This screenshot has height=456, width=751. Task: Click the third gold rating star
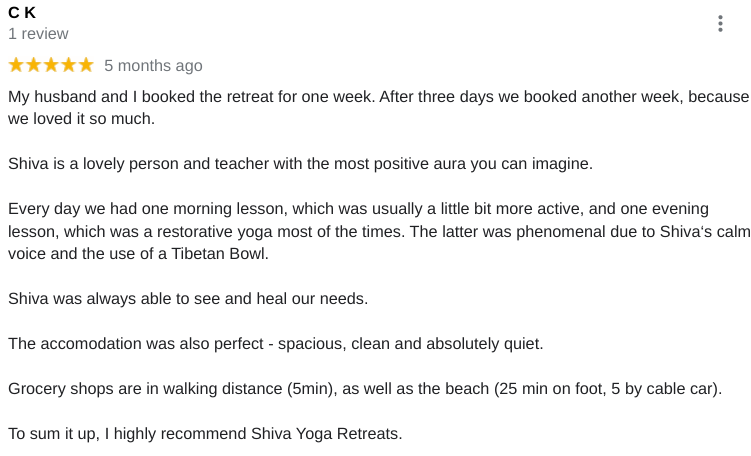51,65
